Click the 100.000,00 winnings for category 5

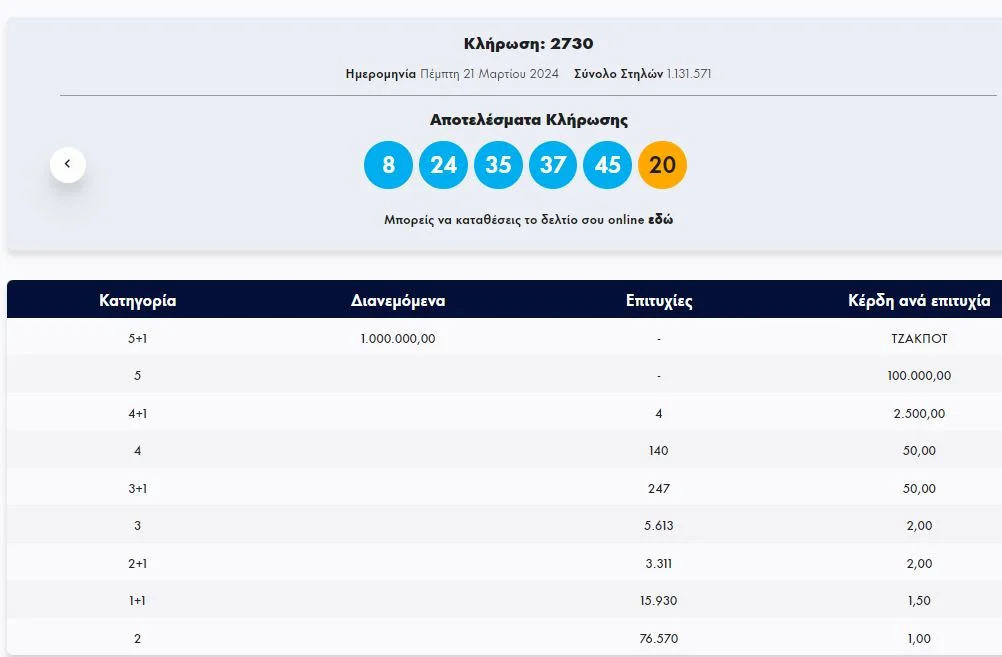point(918,376)
